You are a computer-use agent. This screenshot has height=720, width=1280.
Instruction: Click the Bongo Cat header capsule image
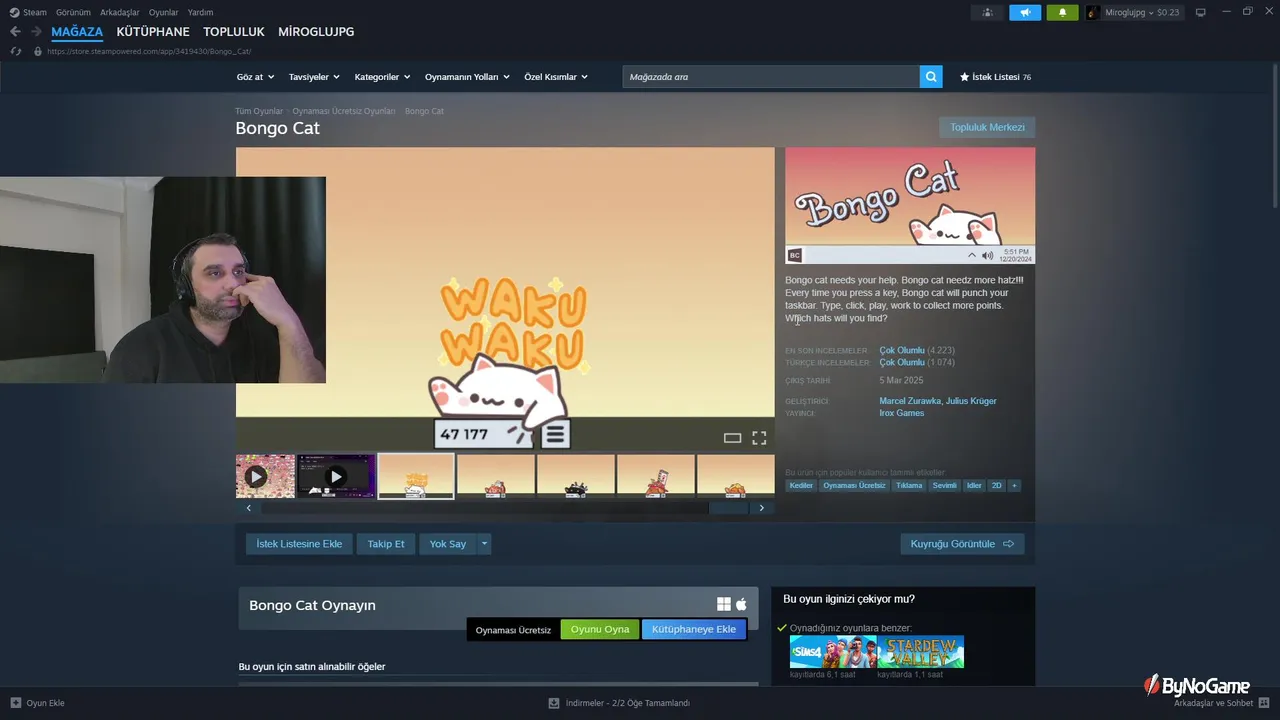point(910,206)
